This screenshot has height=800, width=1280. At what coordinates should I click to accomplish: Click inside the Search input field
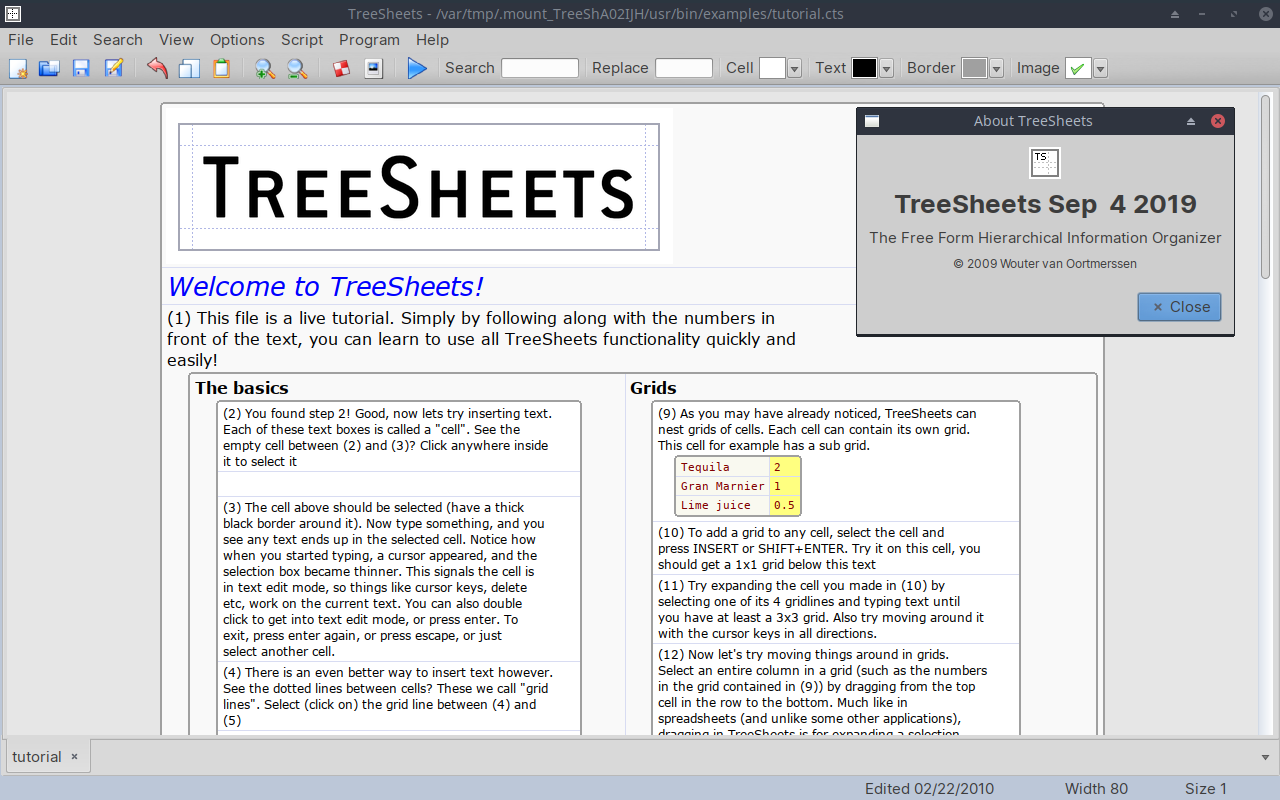540,68
